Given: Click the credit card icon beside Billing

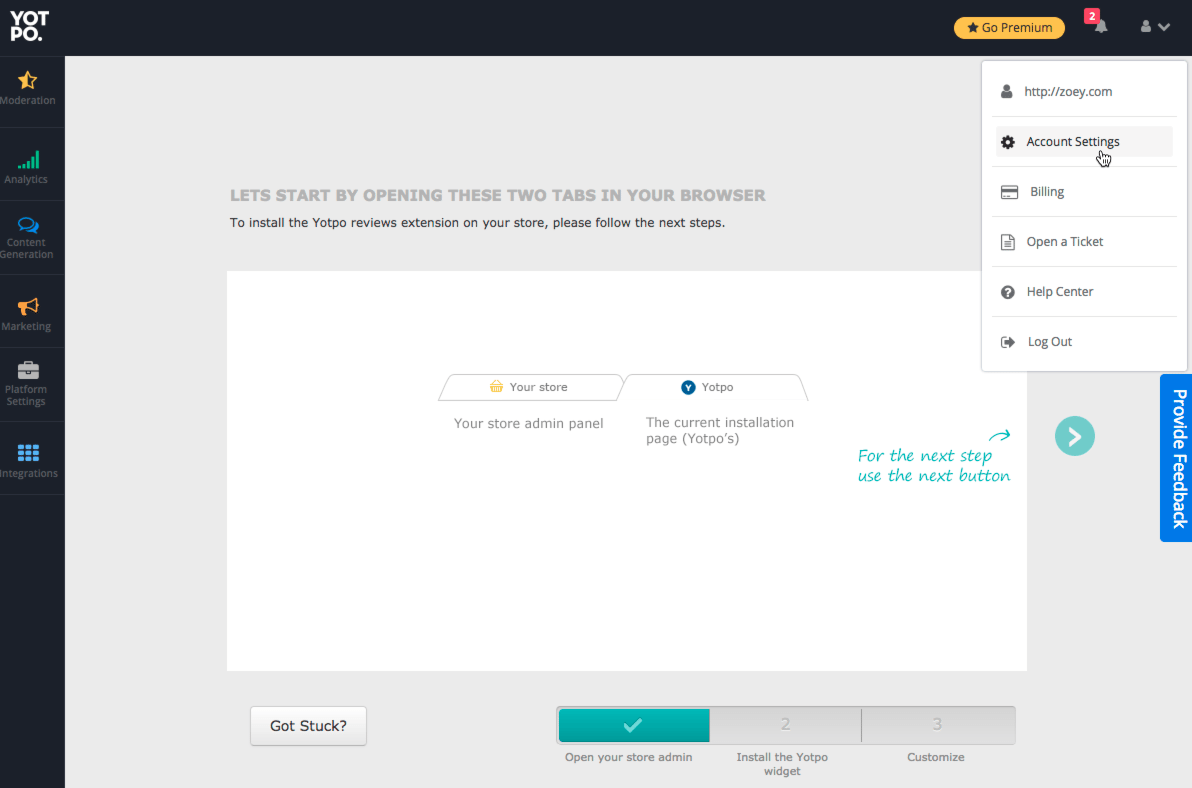Looking at the screenshot, I should (x=1010, y=192).
